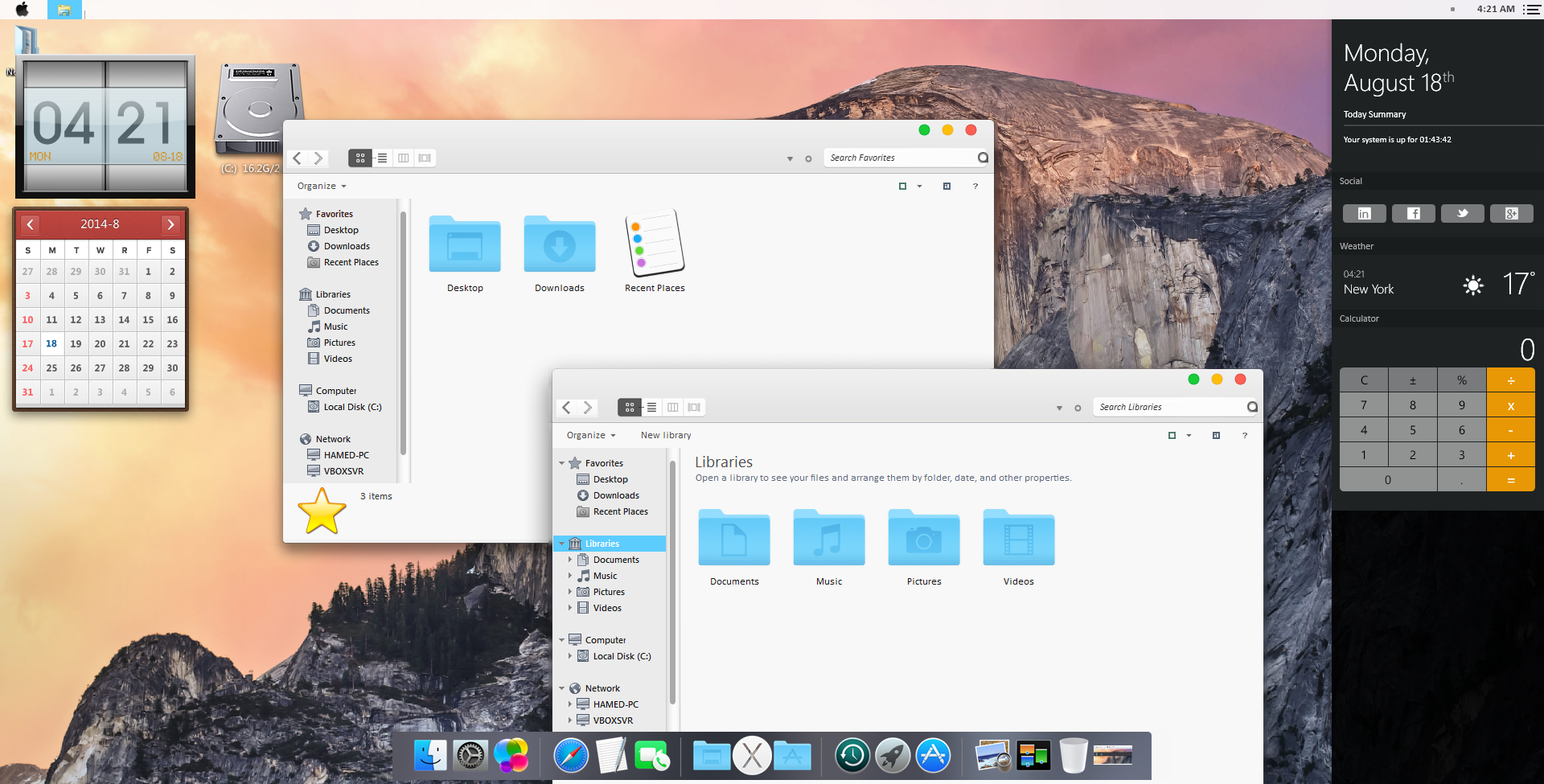This screenshot has width=1544, height=784.
Task: Open Game Center from the dock
Action: point(511,756)
